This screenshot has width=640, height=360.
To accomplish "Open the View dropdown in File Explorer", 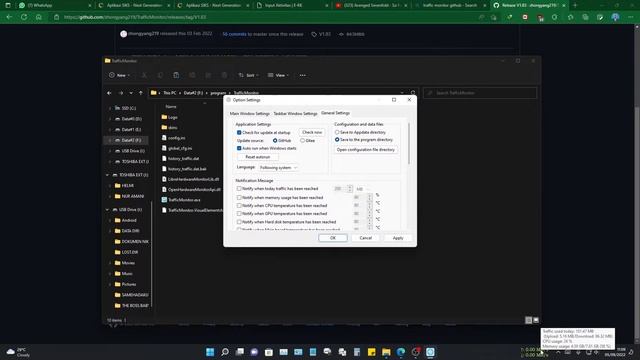I will [x=278, y=75].
